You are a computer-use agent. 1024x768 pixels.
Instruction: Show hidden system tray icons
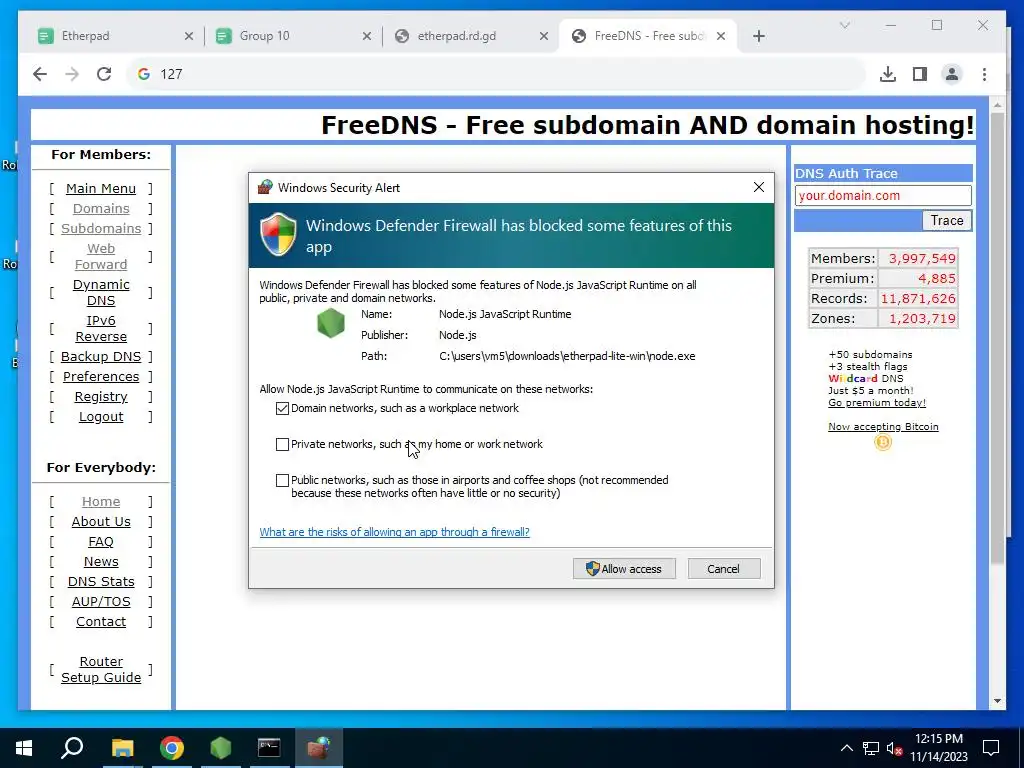[x=846, y=748]
